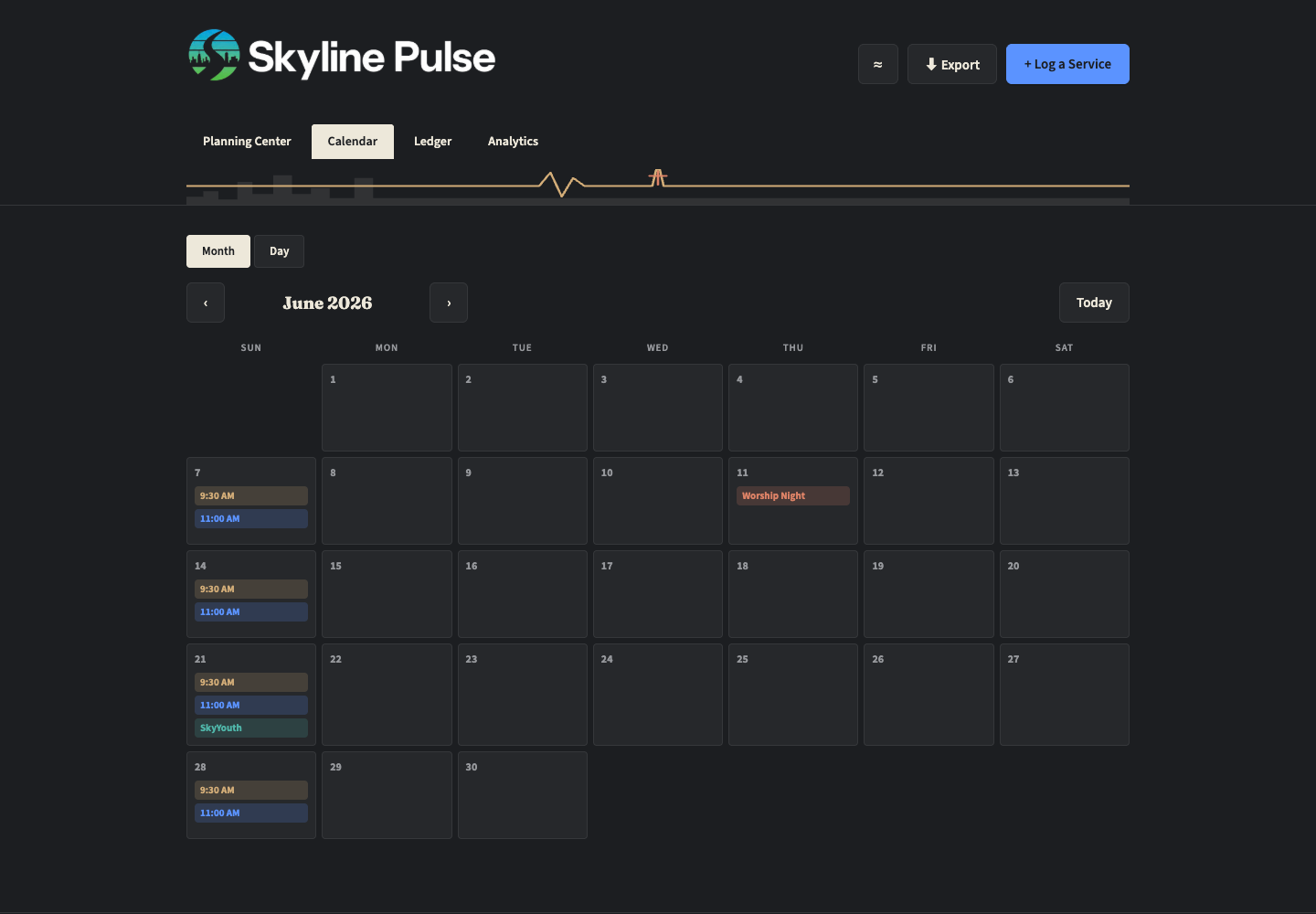This screenshot has width=1316, height=914.
Task: Select June 18 day cell
Action: (793, 594)
